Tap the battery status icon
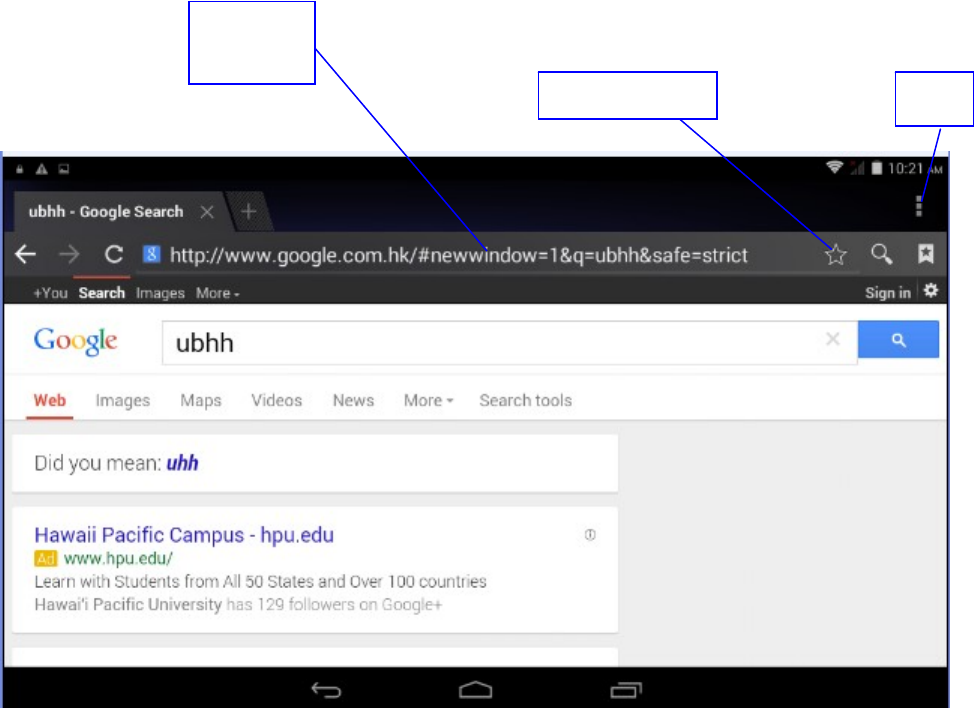Image resolution: width=974 pixels, height=708 pixels. (x=876, y=168)
